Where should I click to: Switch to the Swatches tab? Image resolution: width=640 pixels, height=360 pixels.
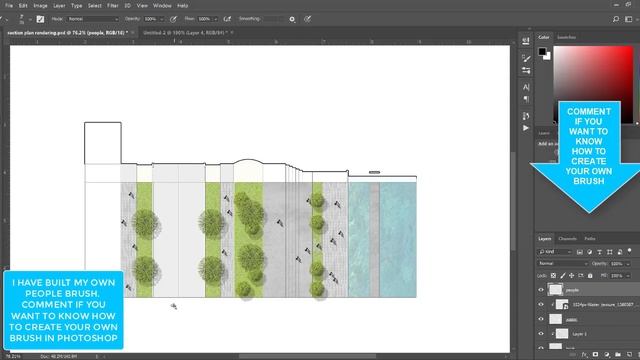(567, 37)
